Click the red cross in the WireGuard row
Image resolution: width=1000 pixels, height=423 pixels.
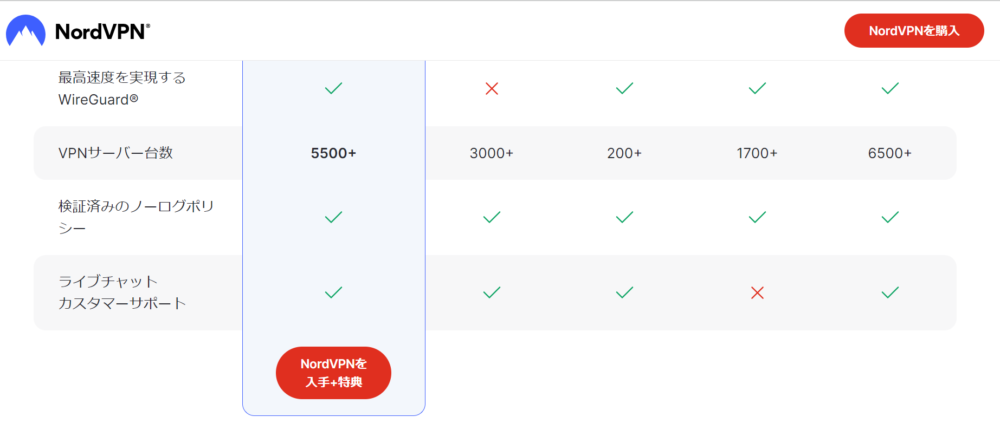tap(491, 89)
